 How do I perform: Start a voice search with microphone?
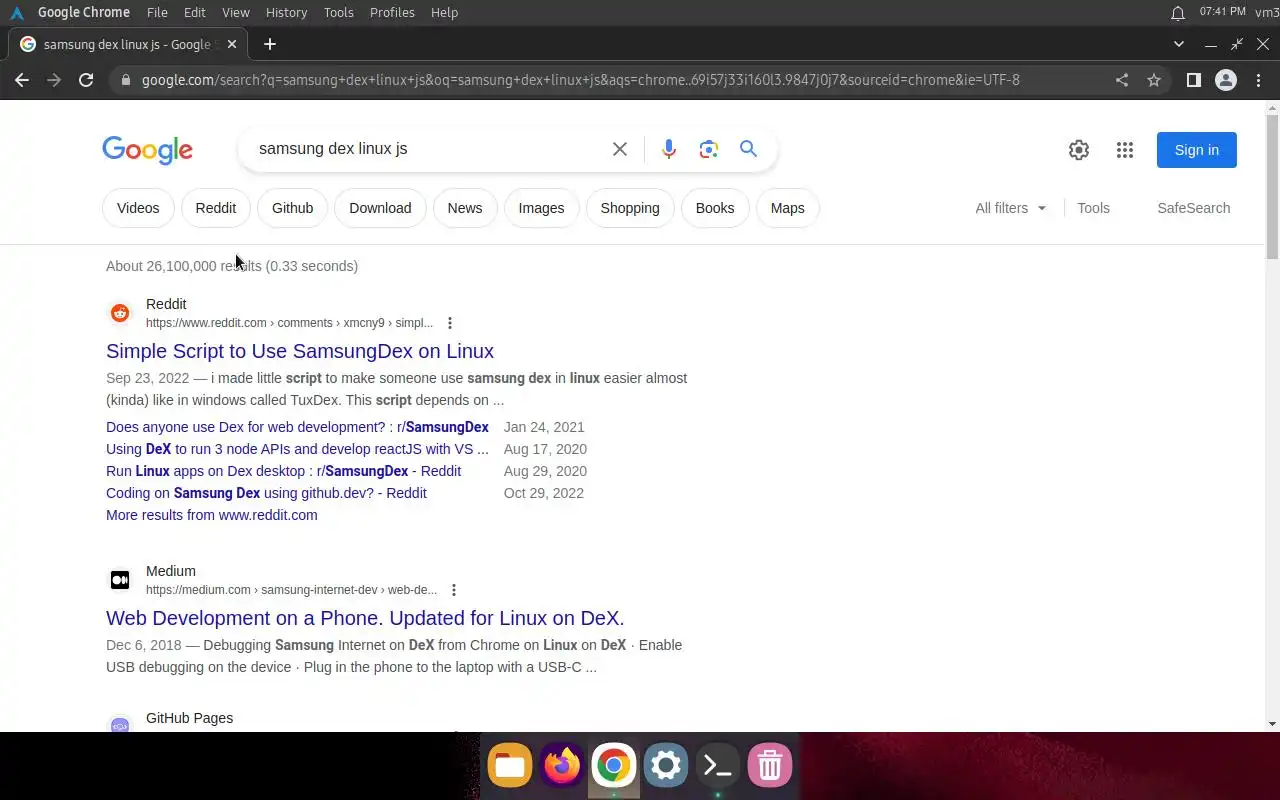(x=669, y=149)
